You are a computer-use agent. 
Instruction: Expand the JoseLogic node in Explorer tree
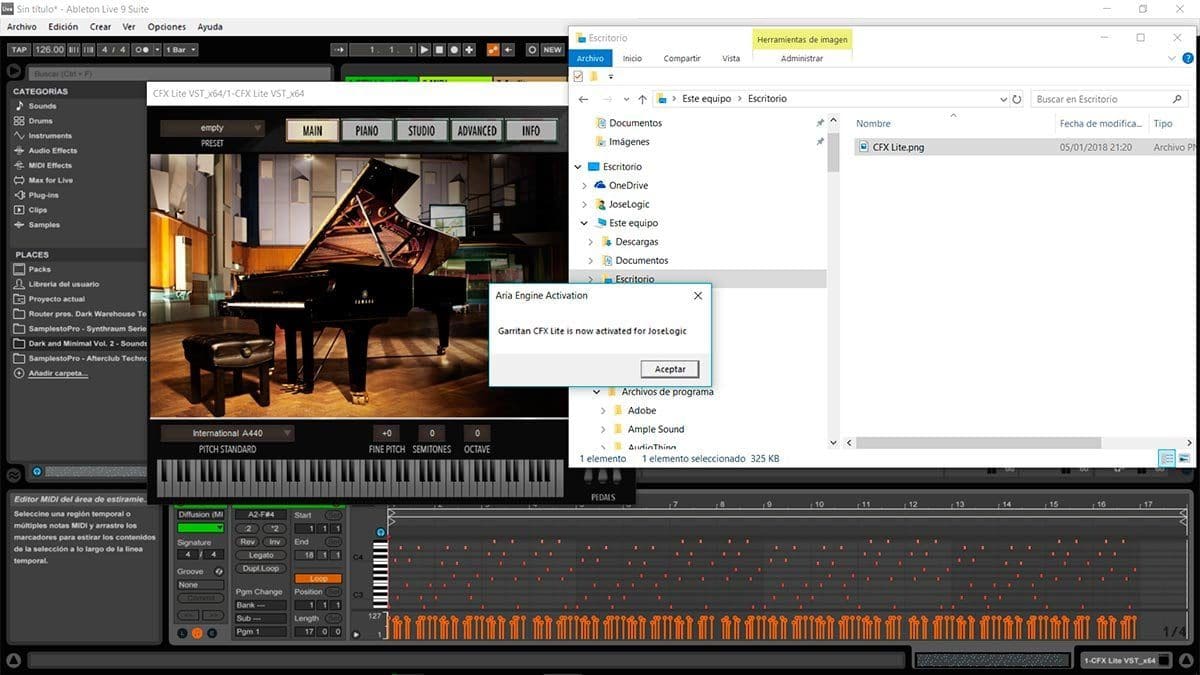click(585, 204)
